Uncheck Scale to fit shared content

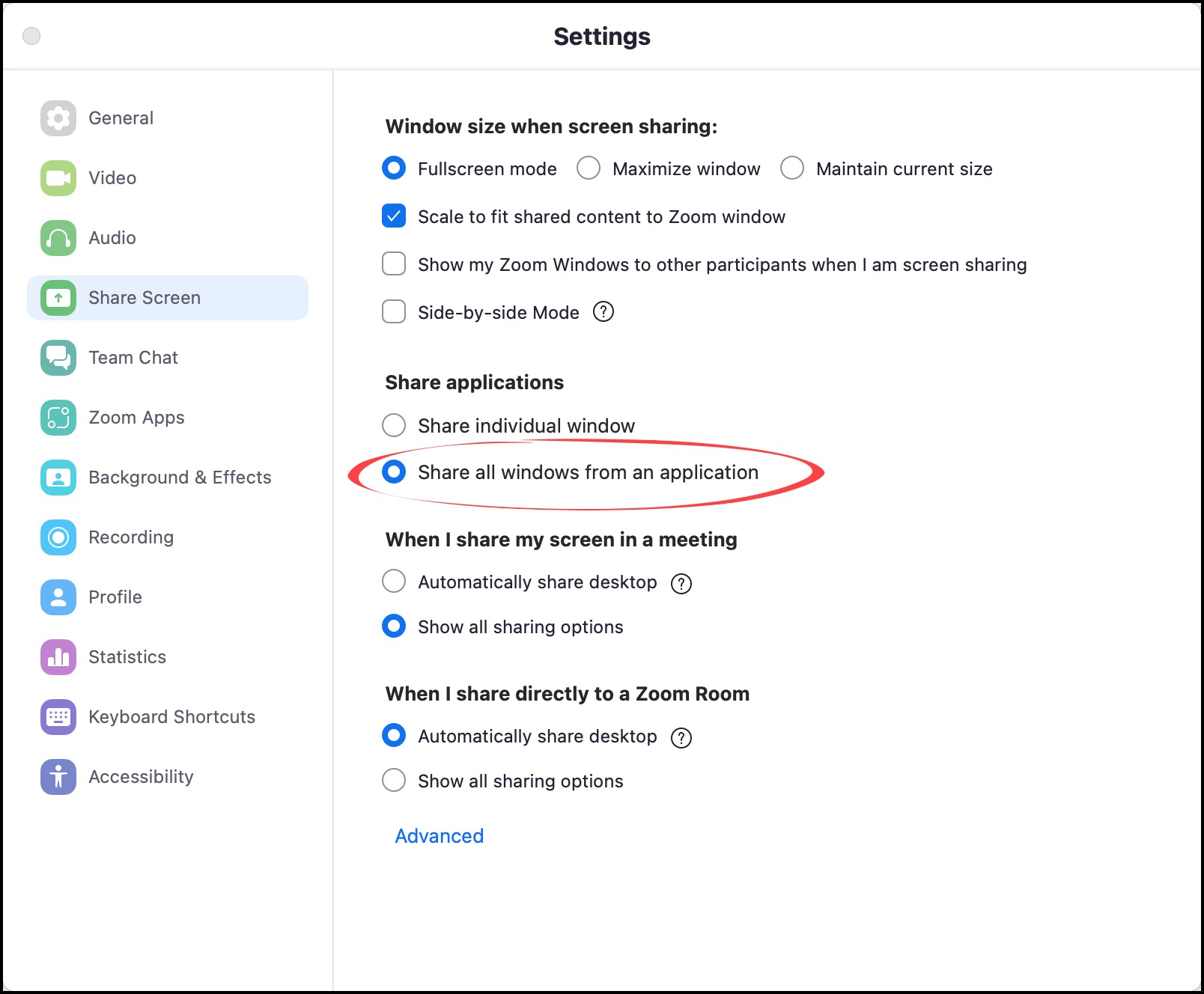[x=394, y=216]
